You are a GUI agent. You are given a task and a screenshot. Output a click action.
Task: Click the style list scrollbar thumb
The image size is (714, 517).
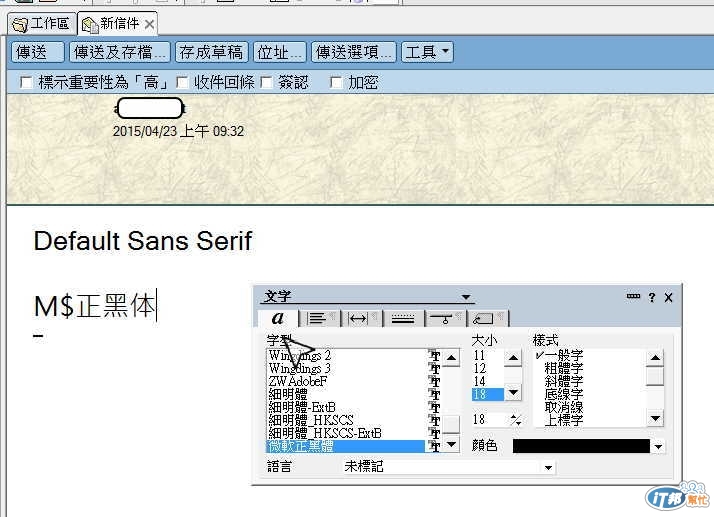[x=655, y=376]
